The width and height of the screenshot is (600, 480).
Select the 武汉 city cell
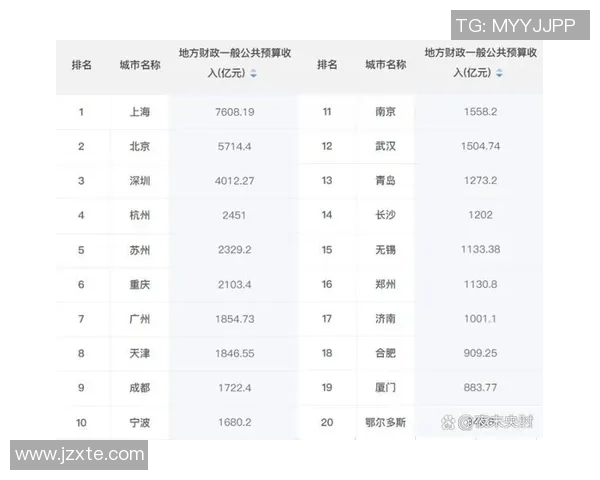[x=385, y=146]
